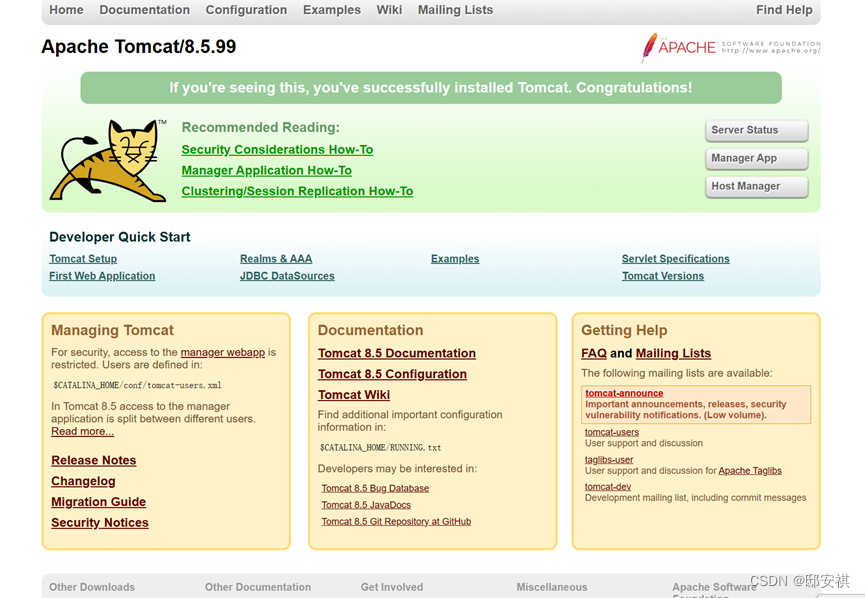
Task: Open the tomcat-announce mailing list
Action: click(624, 392)
